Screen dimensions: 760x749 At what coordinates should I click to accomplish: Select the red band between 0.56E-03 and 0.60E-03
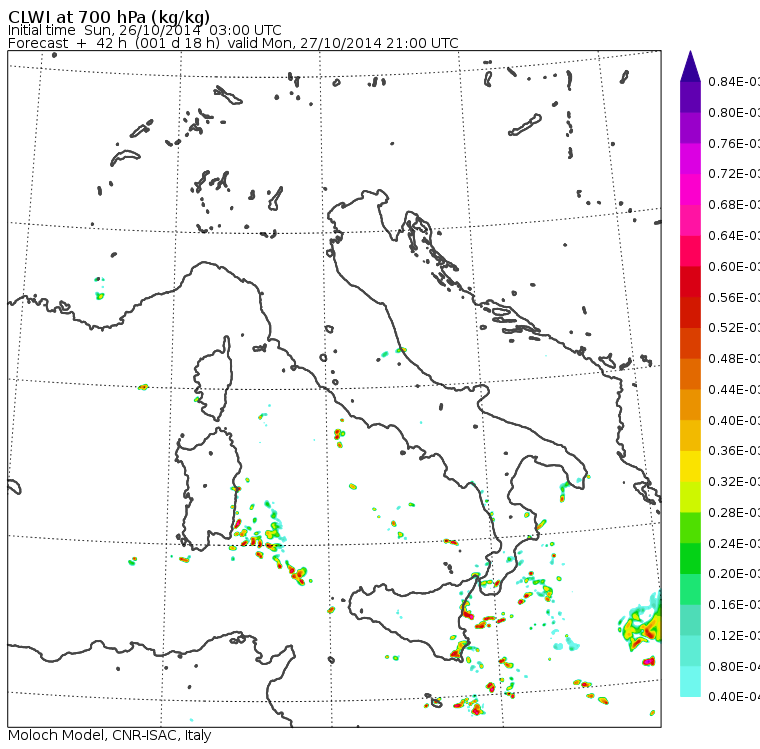tap(690, 282)
